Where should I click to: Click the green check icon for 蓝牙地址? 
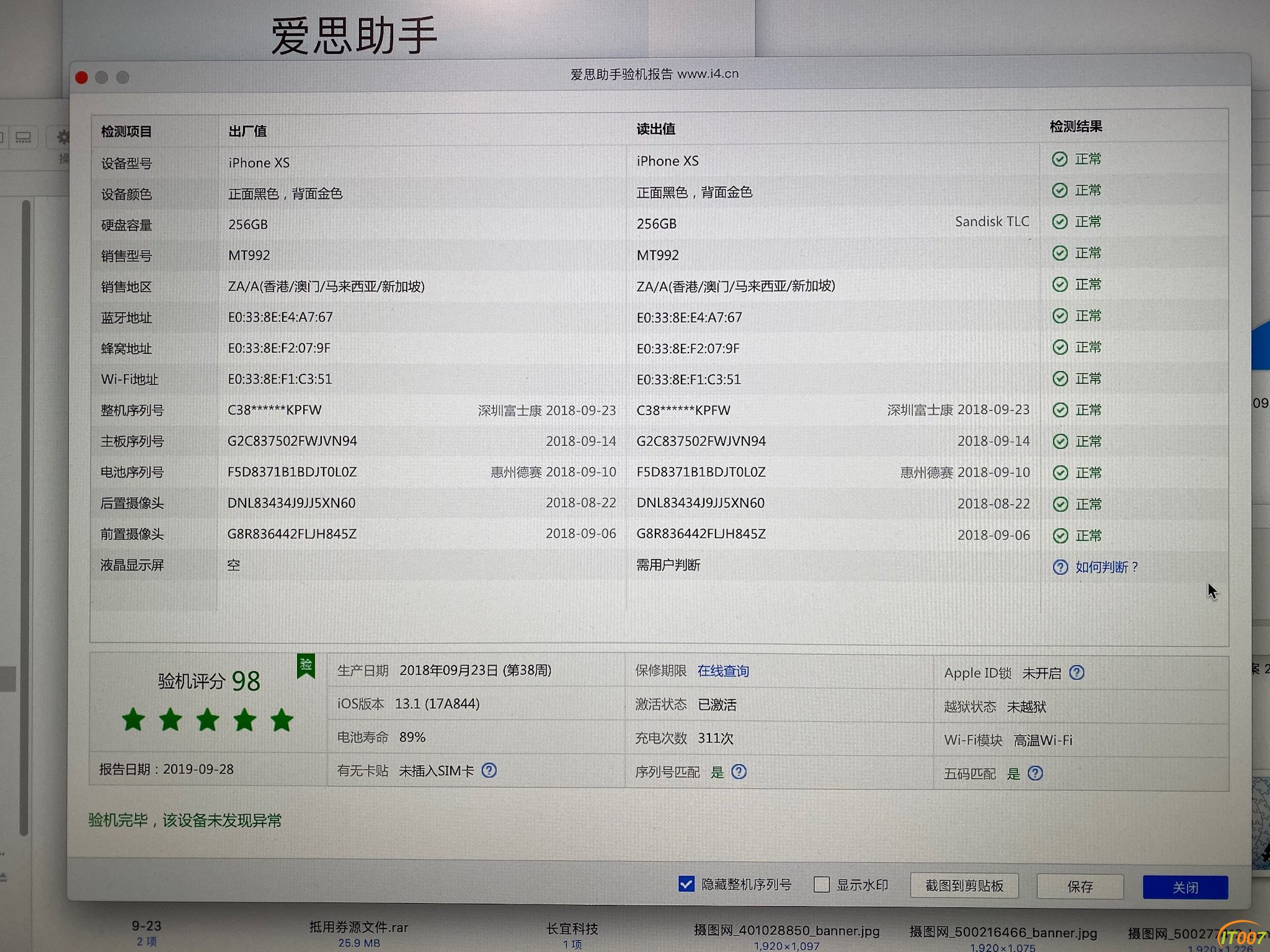click(1060, 316)
